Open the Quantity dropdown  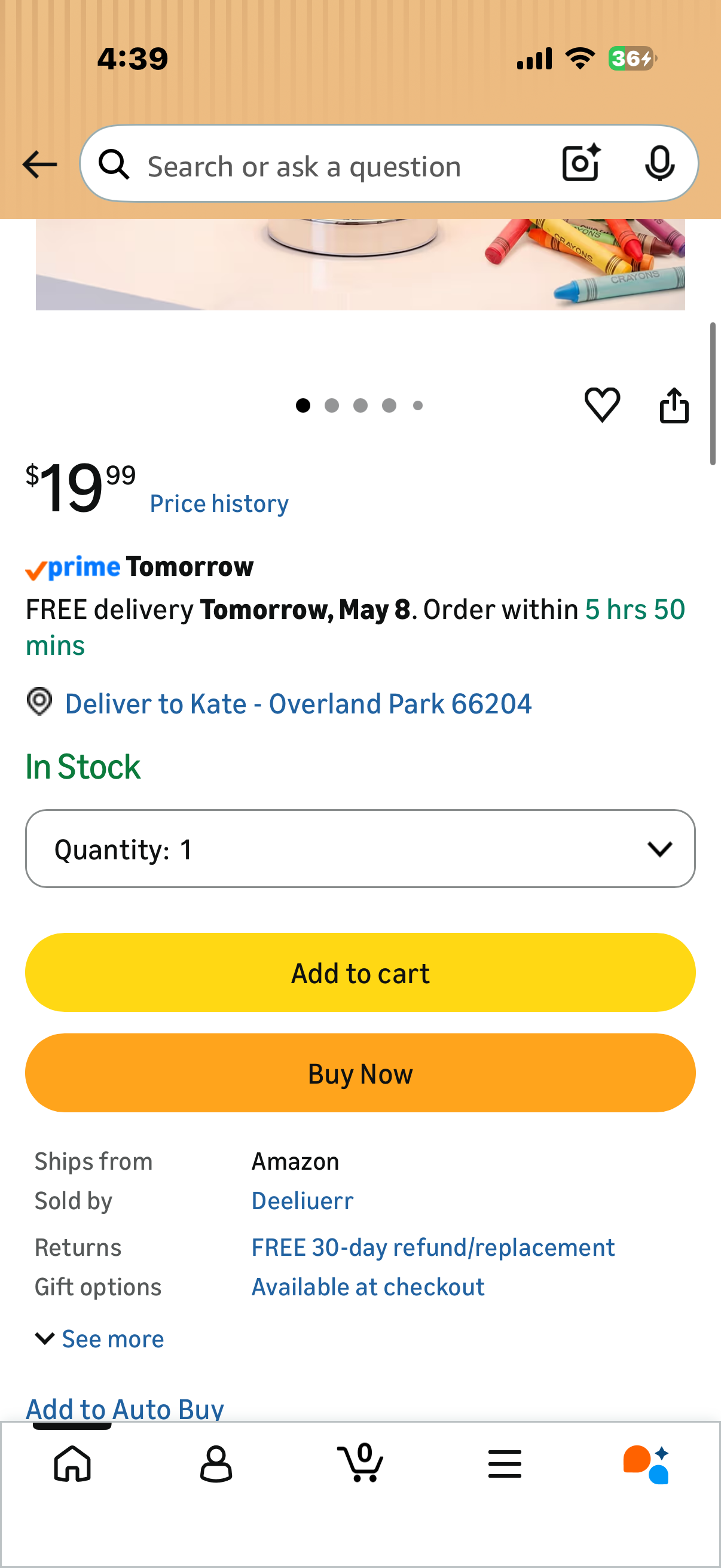point(360,849)
